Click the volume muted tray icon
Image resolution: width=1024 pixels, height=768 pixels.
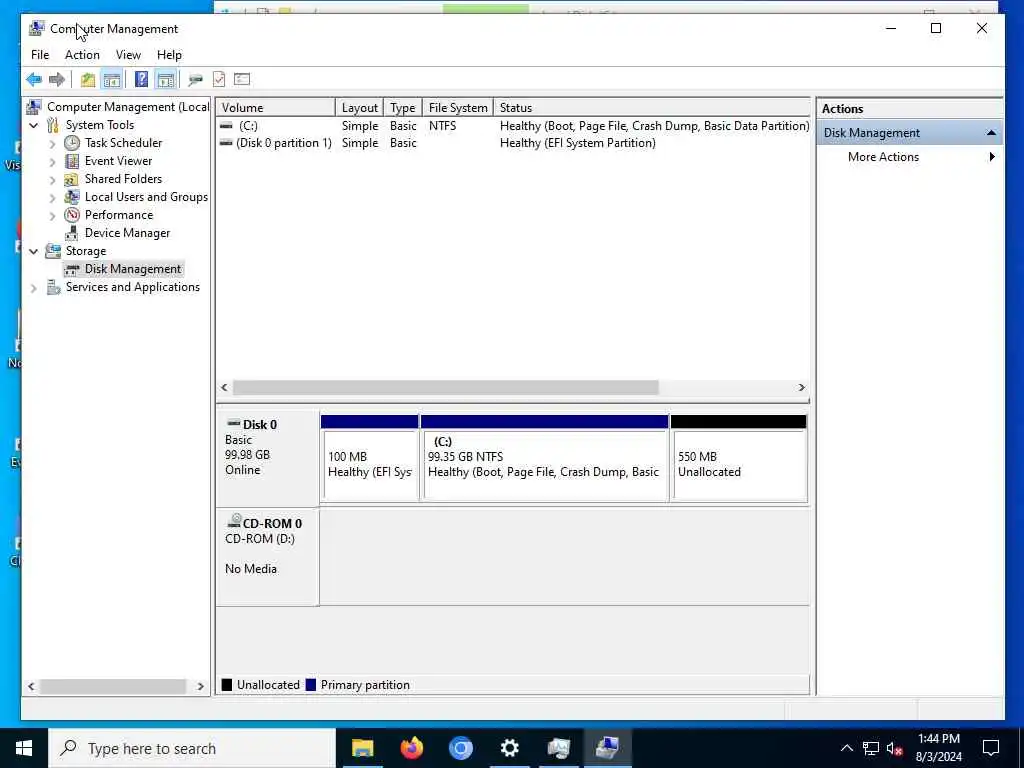pyautogui.click(x=895, y=748)
